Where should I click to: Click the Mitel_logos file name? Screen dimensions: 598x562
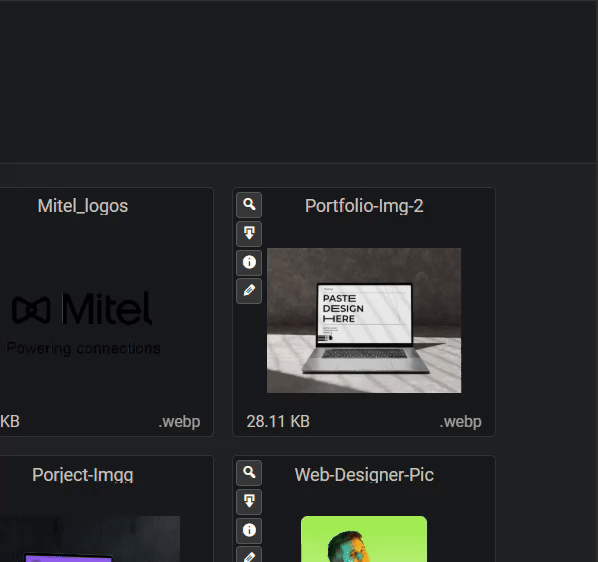[83, 206]
